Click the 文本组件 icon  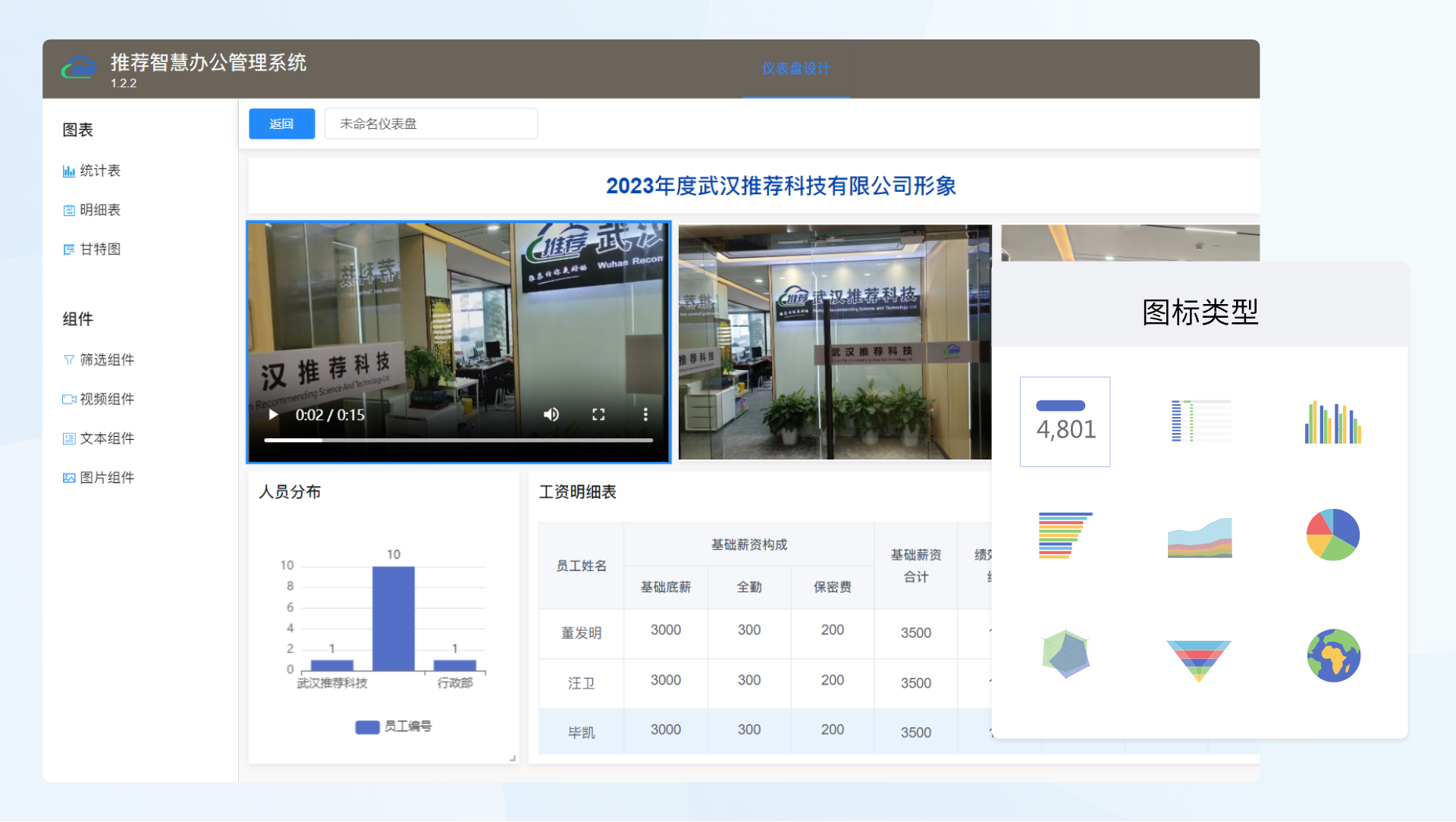(x=69, y=439)
